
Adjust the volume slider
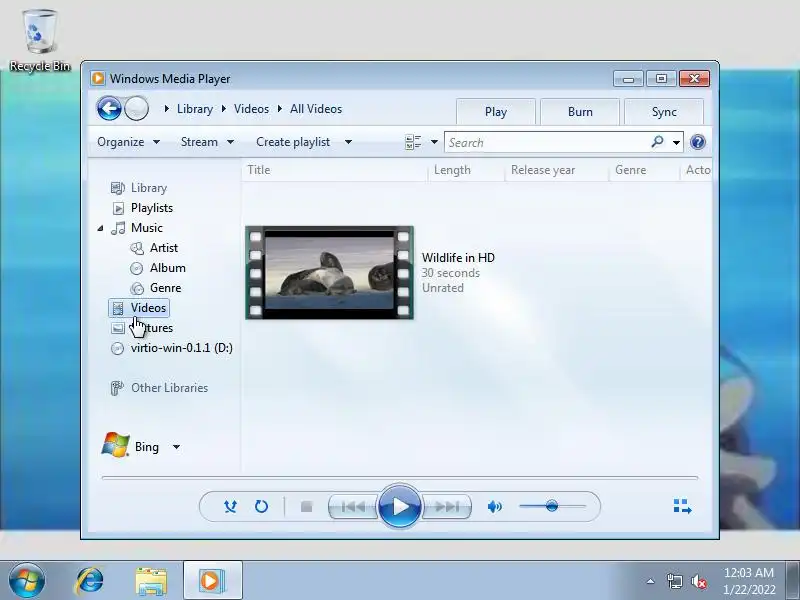click(552, 506)
